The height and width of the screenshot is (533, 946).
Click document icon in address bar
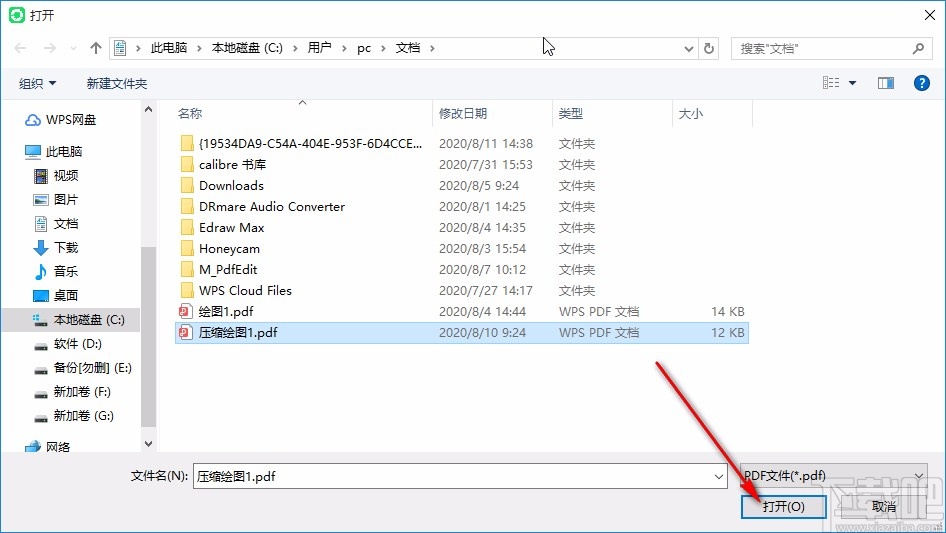[x=120, y=48]
